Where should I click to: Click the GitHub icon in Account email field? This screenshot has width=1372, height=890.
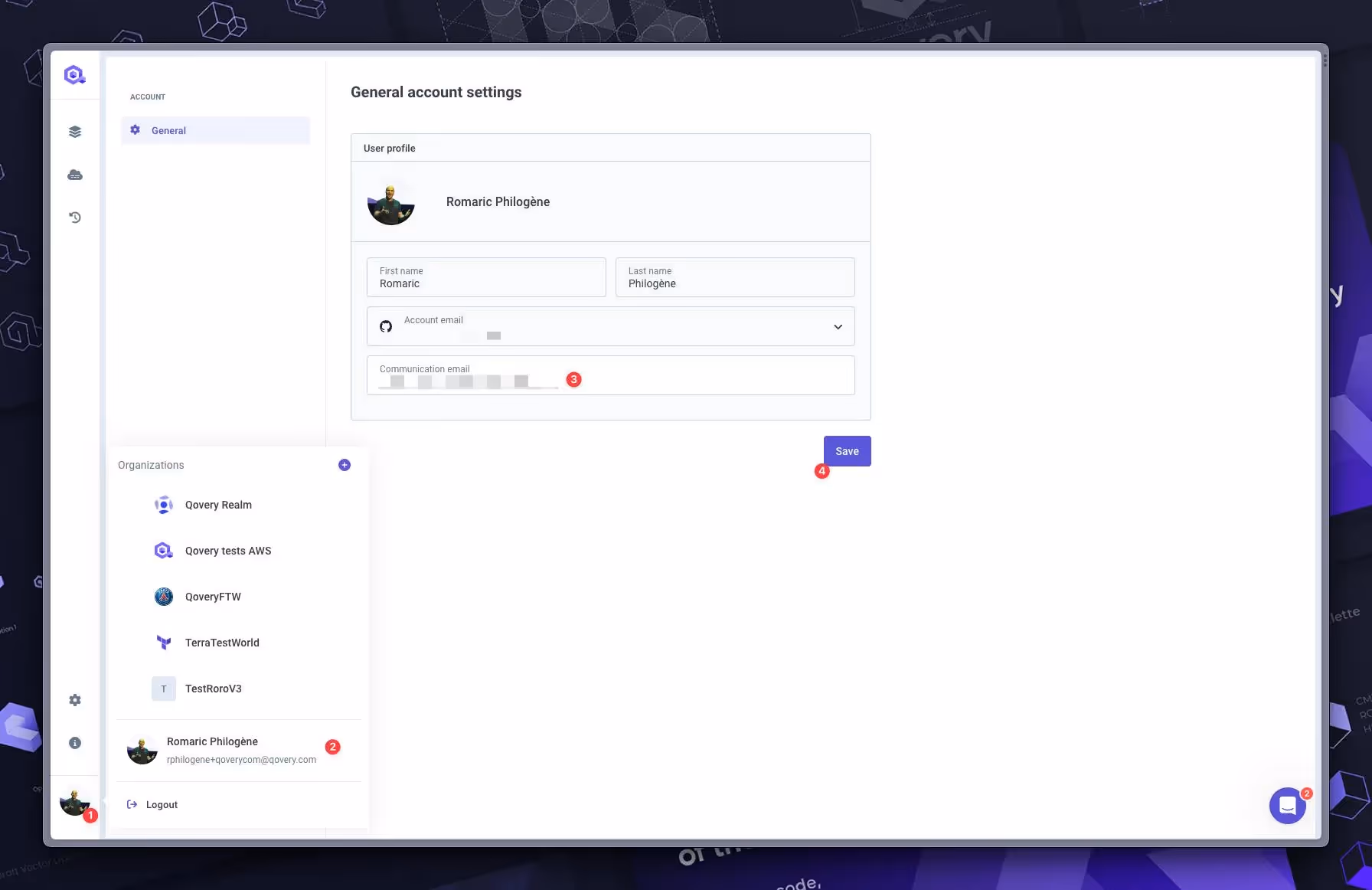pos(386,326)
